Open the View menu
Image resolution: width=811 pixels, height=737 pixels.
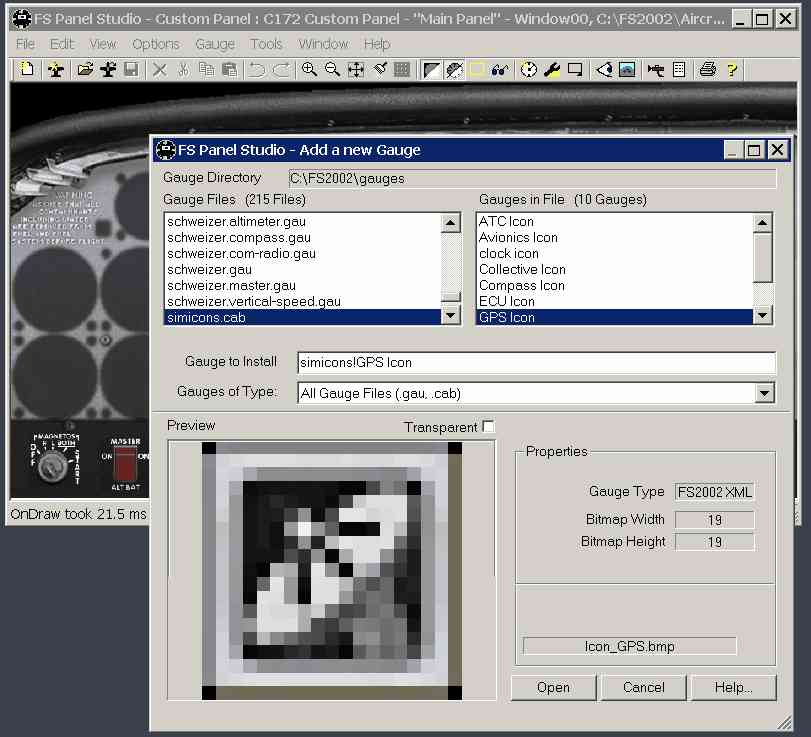(103, 44)
